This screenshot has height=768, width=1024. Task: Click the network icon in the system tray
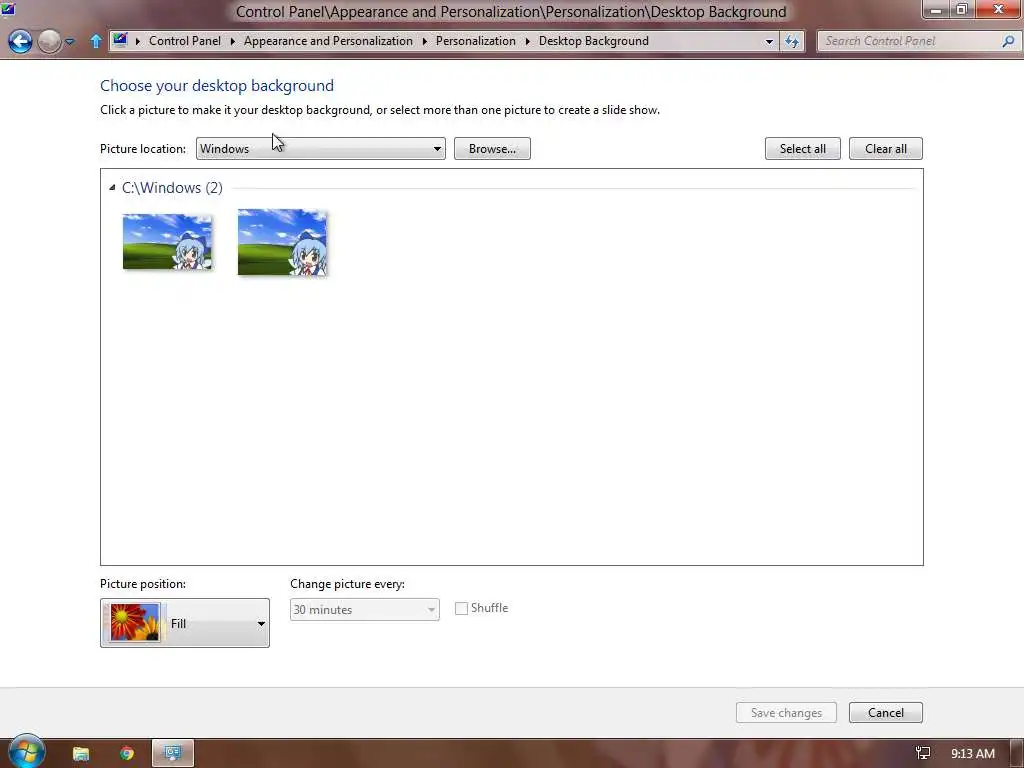point(923,753)
